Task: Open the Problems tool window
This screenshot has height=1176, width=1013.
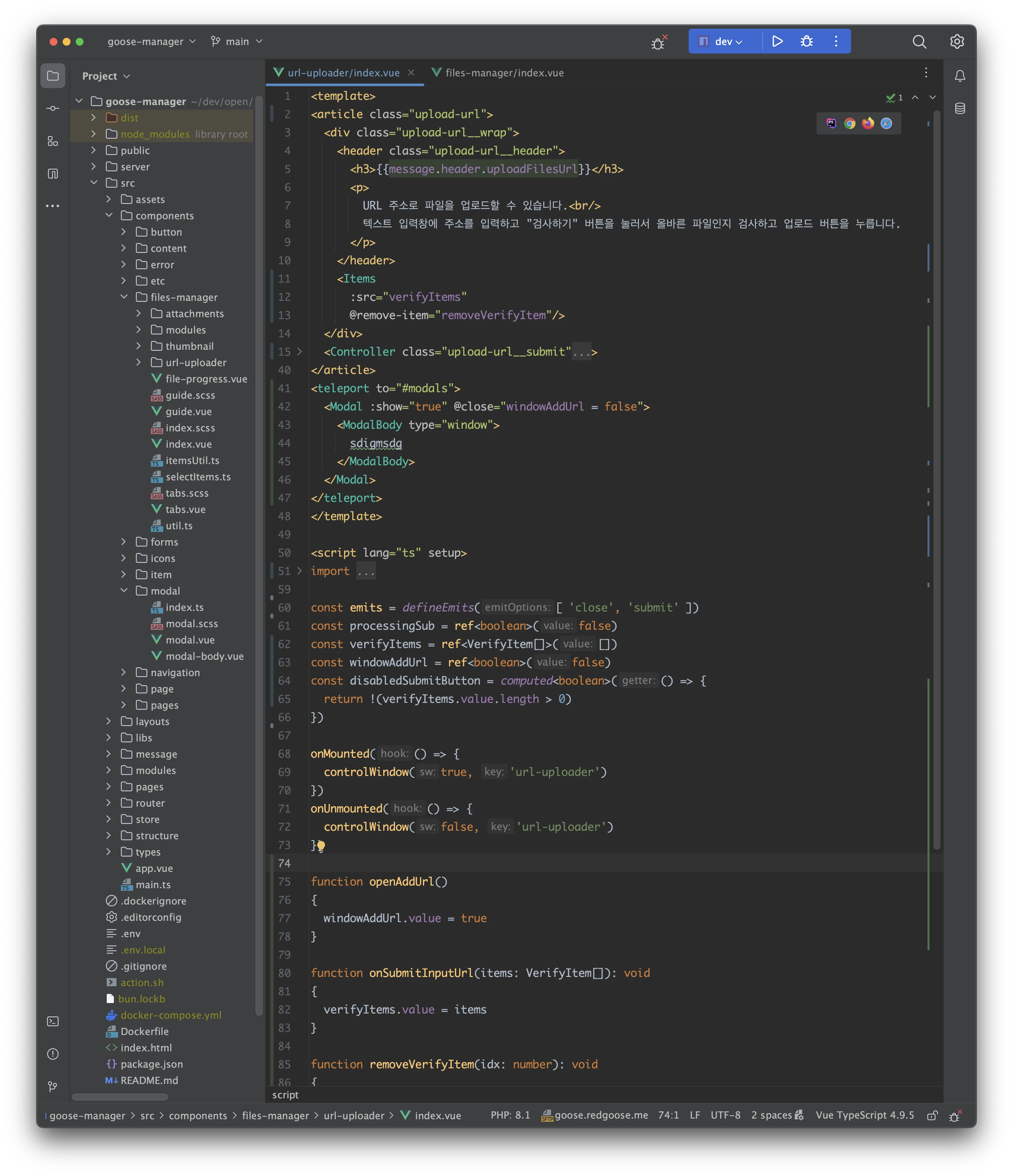Action: [x=53, y=1054]
